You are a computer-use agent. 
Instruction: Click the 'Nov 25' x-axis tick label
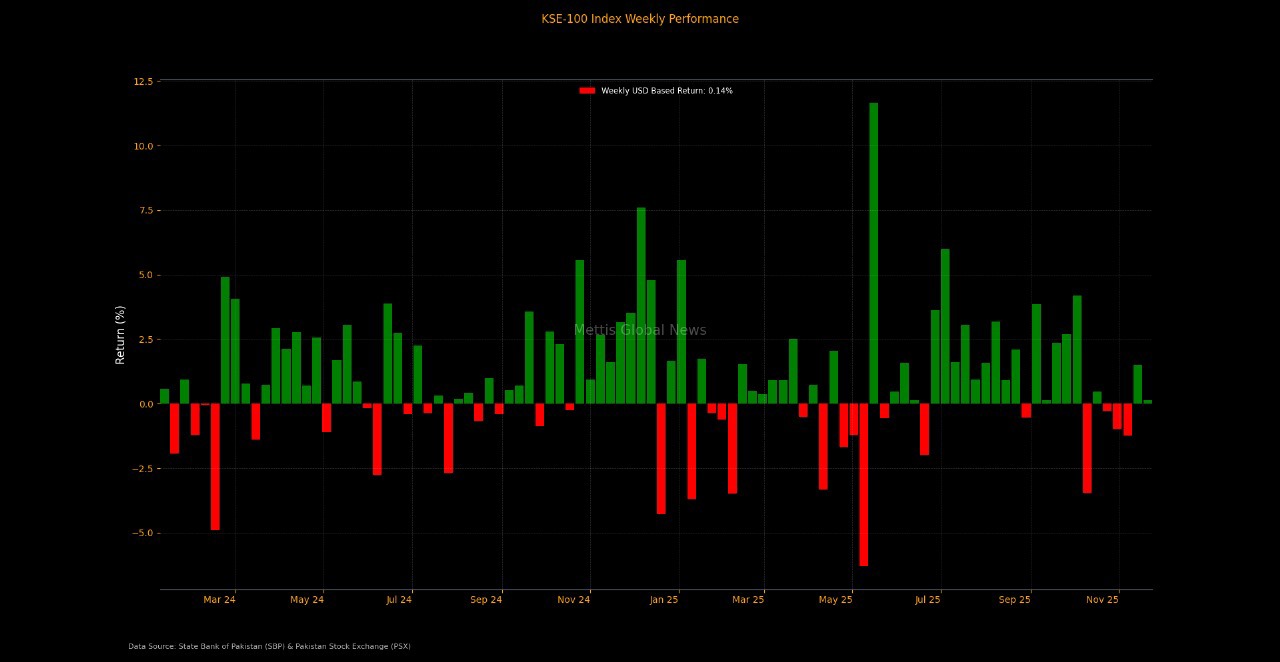click(x=1102, y=600)
